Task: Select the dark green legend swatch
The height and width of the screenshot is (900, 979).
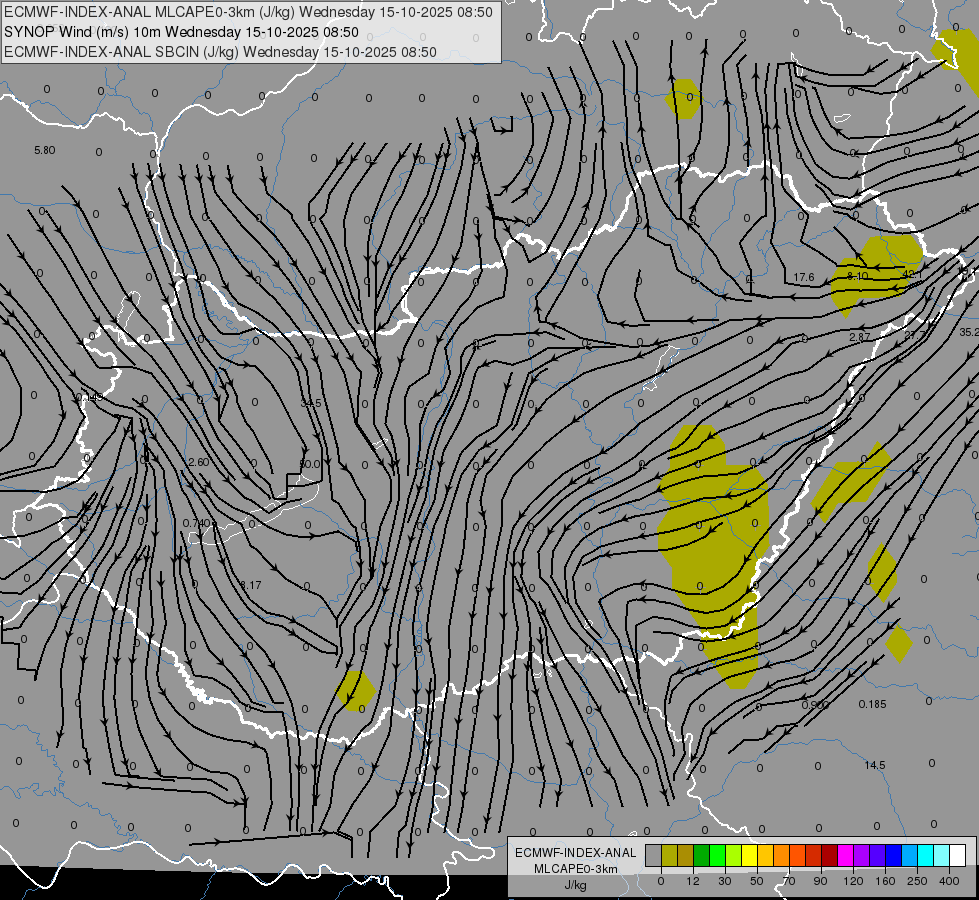Action: tap(701, 855)
